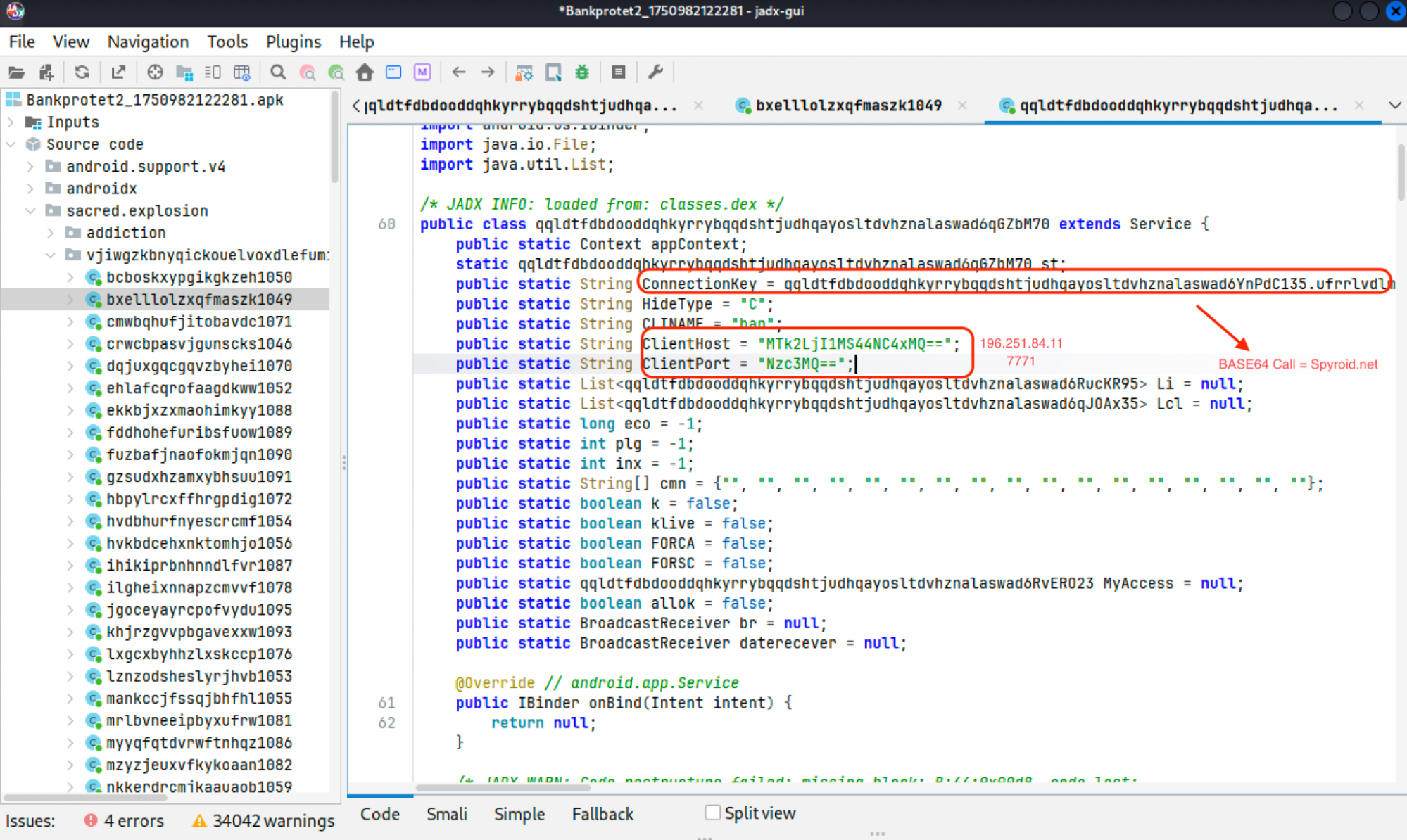The image size is (1407, 840).
Task: Select the Code view tab
Action: pos(380,814)
